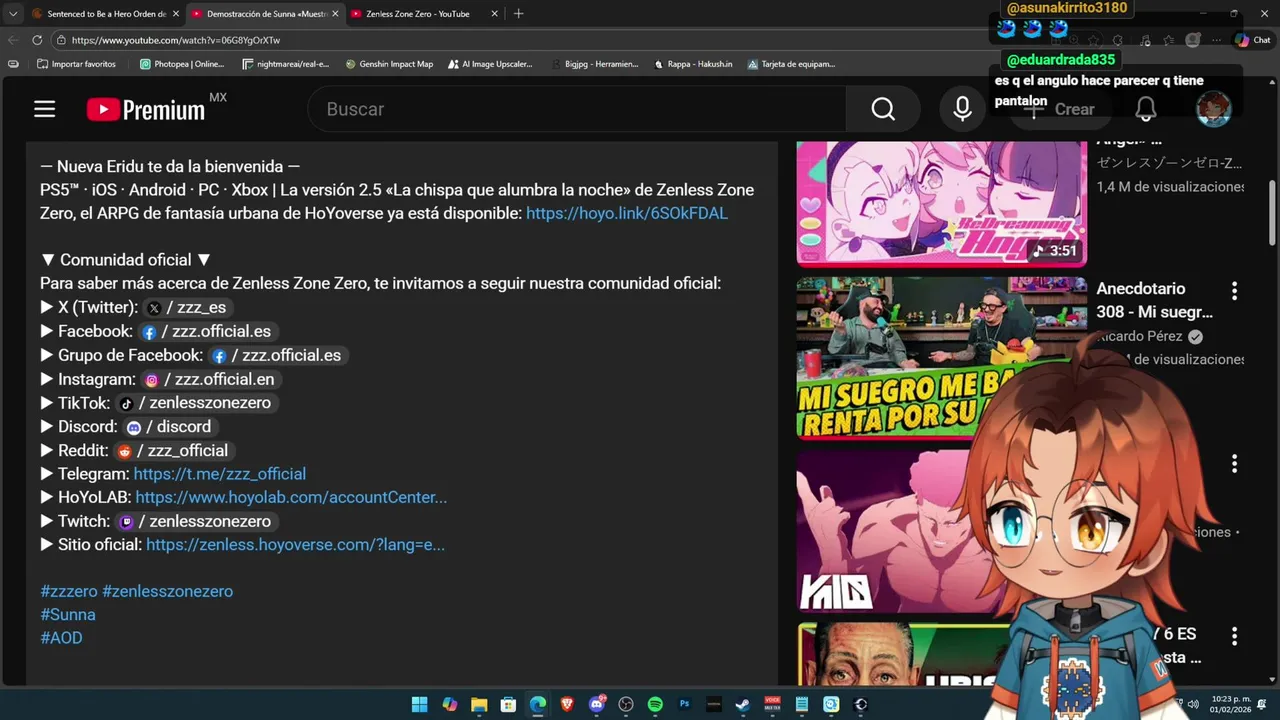Viewport: 1280px width, 720px height.
Task: Click the #zzzero hashtag
Action: click(x=69, y=591)
